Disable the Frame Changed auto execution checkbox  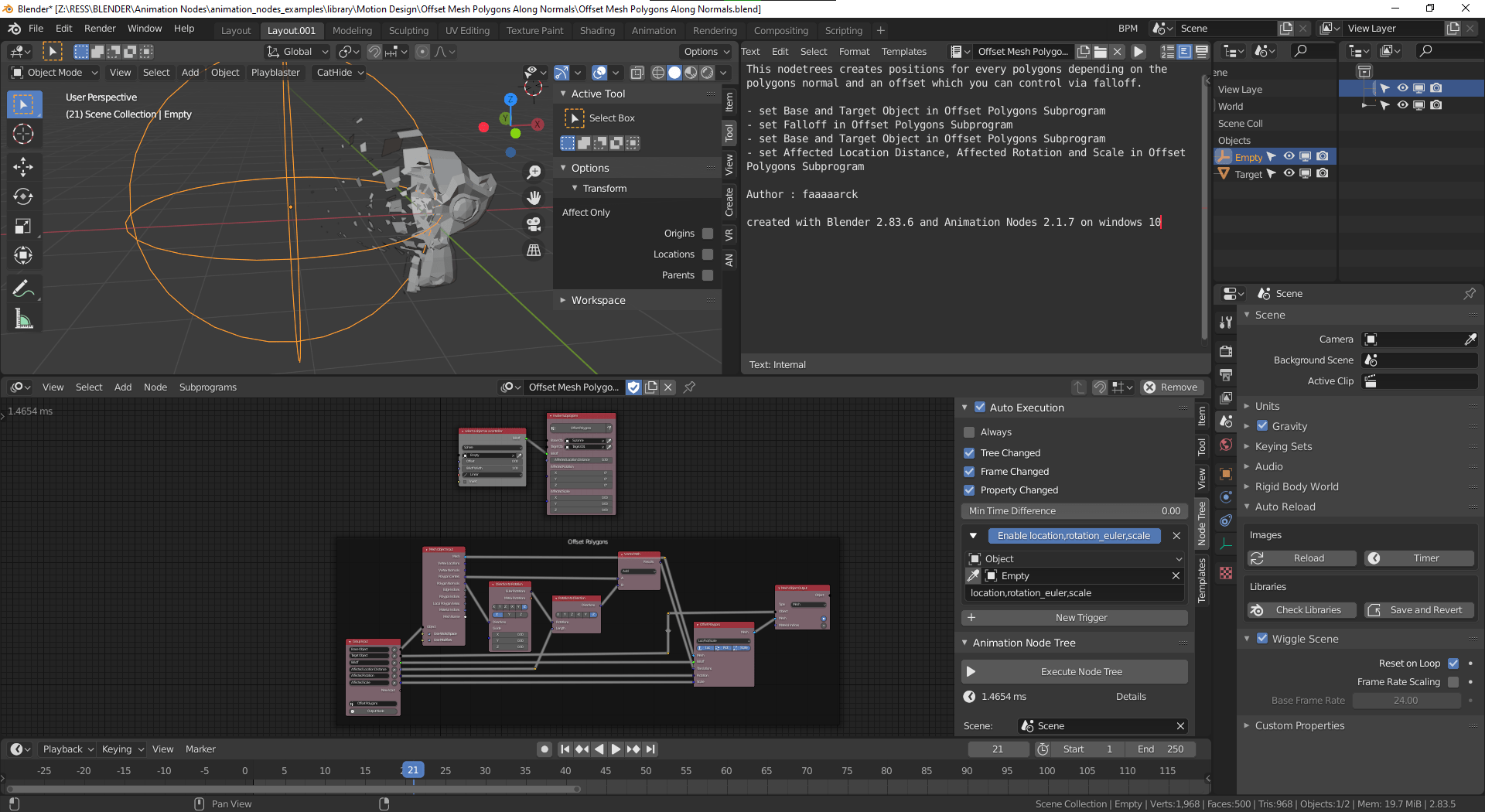pos(968,471)
